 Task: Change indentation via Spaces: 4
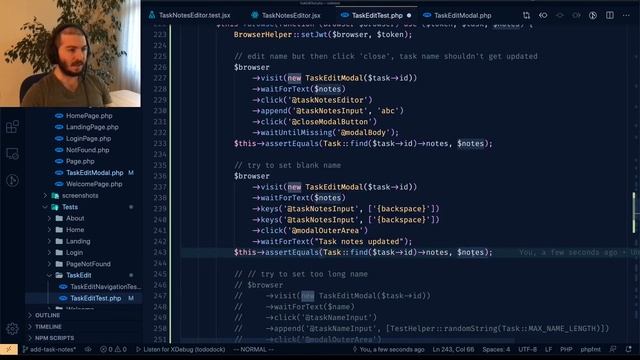tap(496, 349)
